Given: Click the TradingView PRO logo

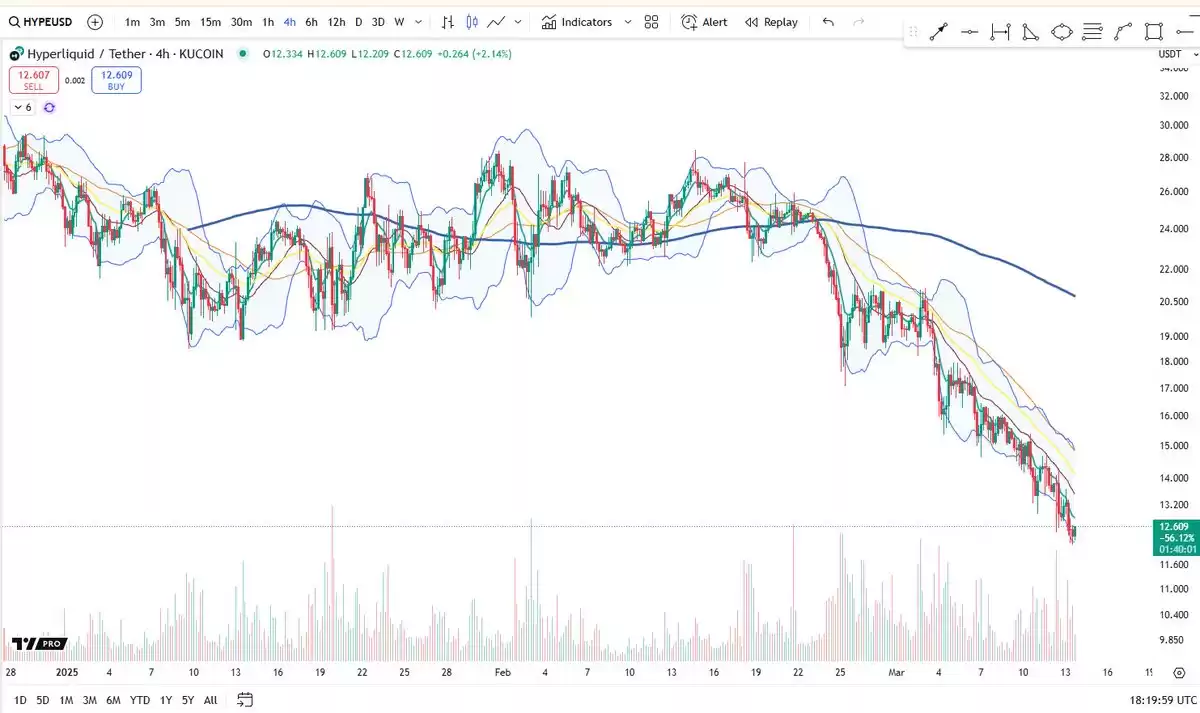Looking at the screenshot, I should 39,644.
